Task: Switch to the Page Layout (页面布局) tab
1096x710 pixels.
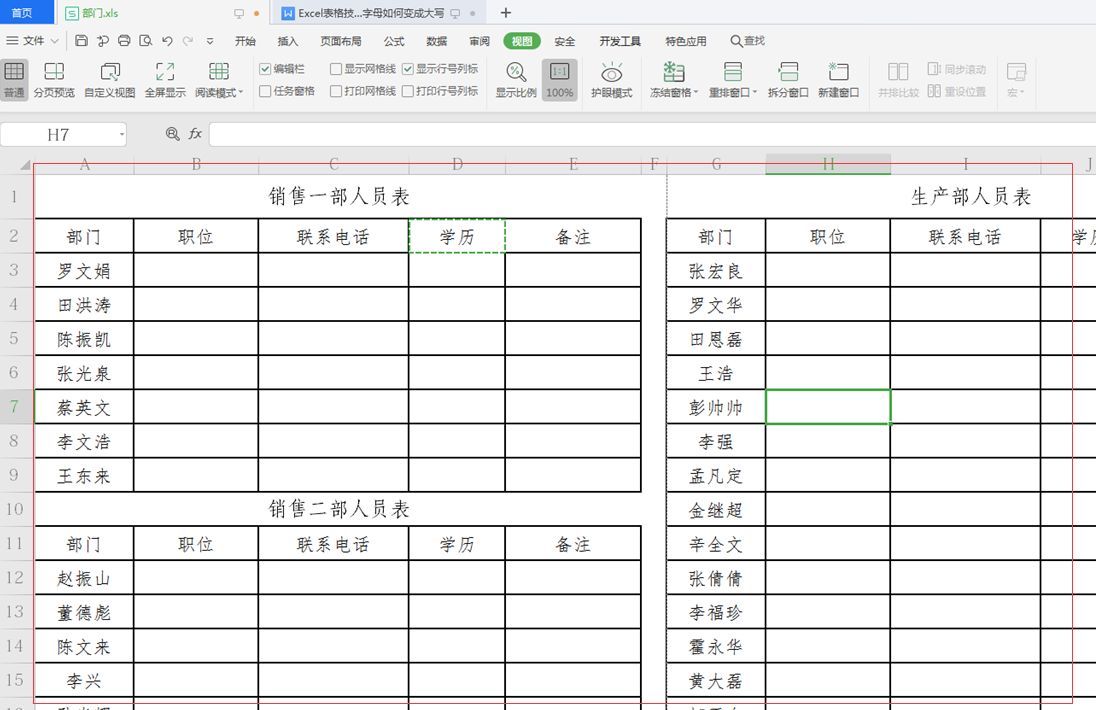Action: [341, 41]
